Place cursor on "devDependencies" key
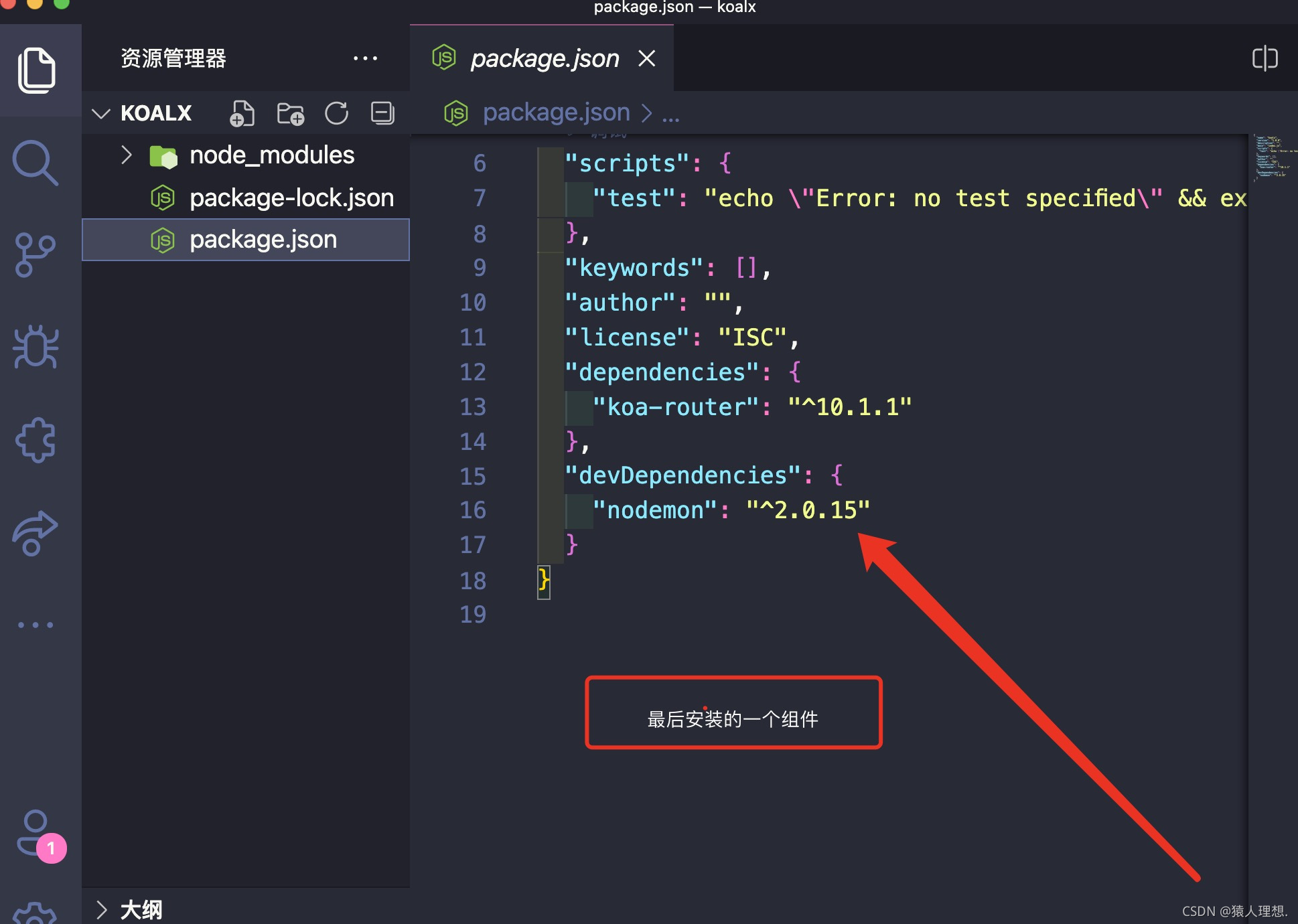The height and width of the screenshot is (924, 1298). pos(682,475)
